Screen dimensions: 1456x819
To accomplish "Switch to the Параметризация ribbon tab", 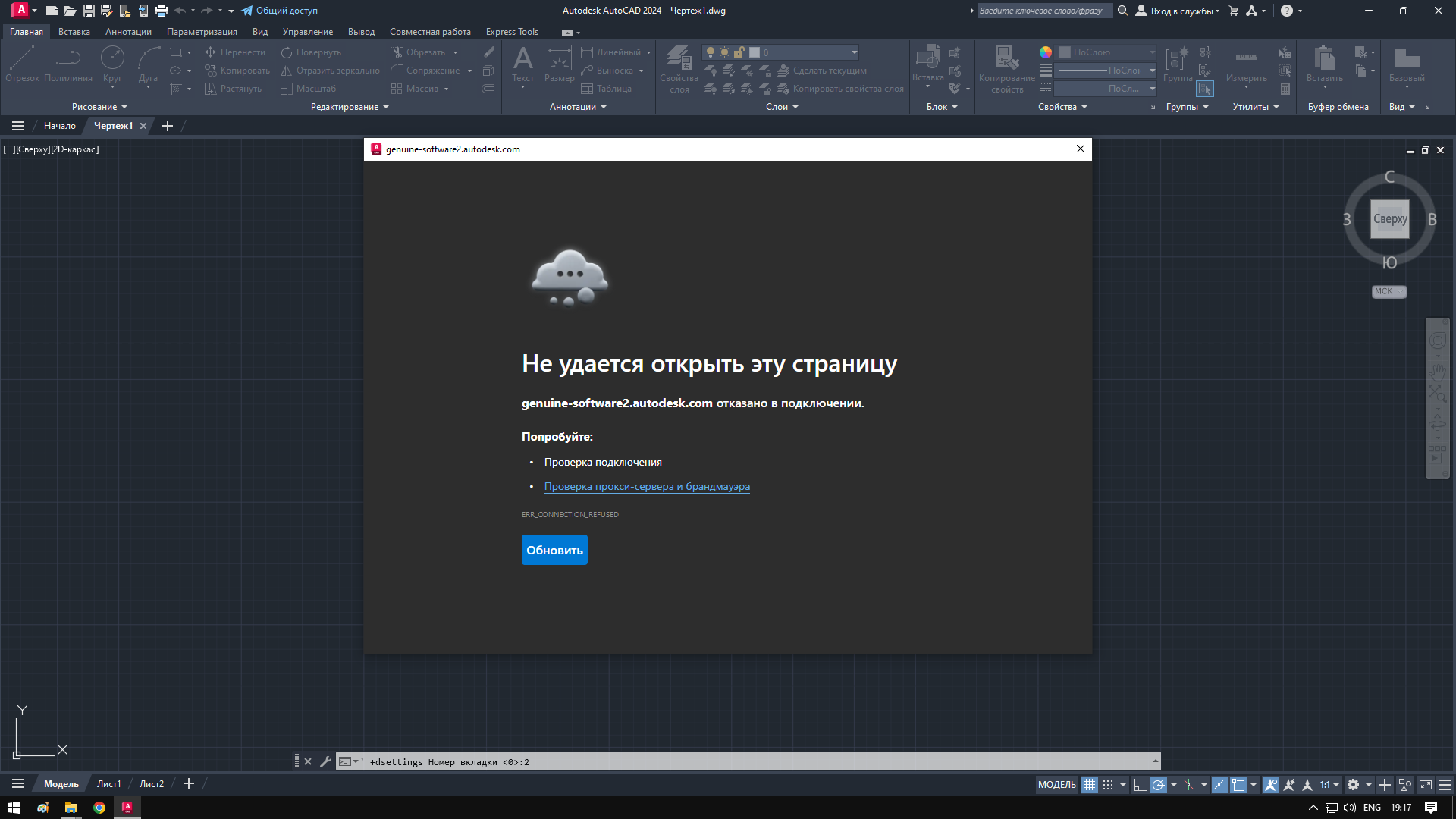I will point(202,32).
